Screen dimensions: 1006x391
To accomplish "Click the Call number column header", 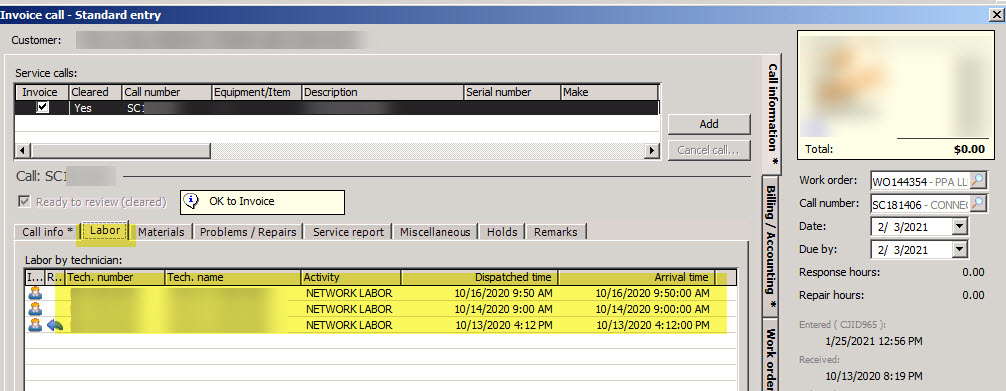I will tap(166, 92).
